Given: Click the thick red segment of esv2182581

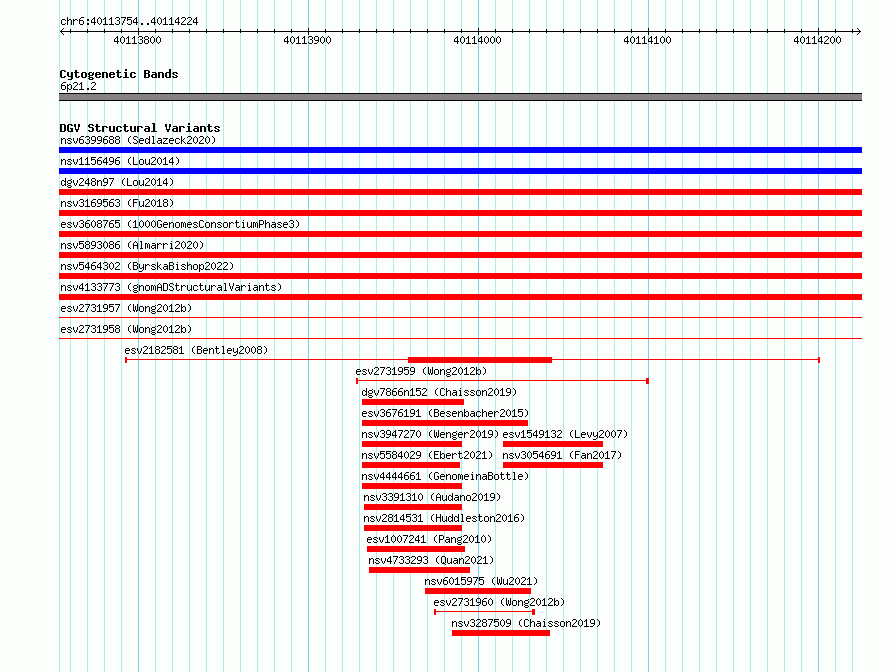Looking at the screenshot, I should [x=480, y=360].
